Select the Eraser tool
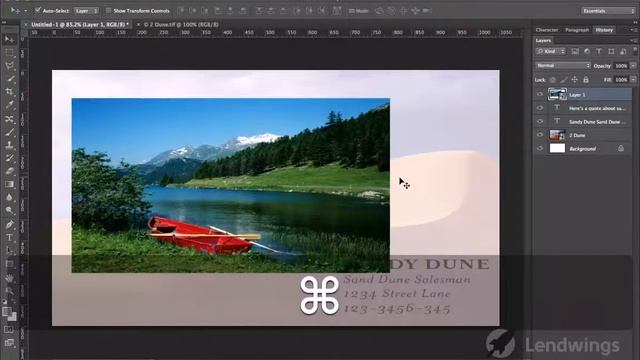This screenshot has height=360, width=640. (x=9, y=171)
